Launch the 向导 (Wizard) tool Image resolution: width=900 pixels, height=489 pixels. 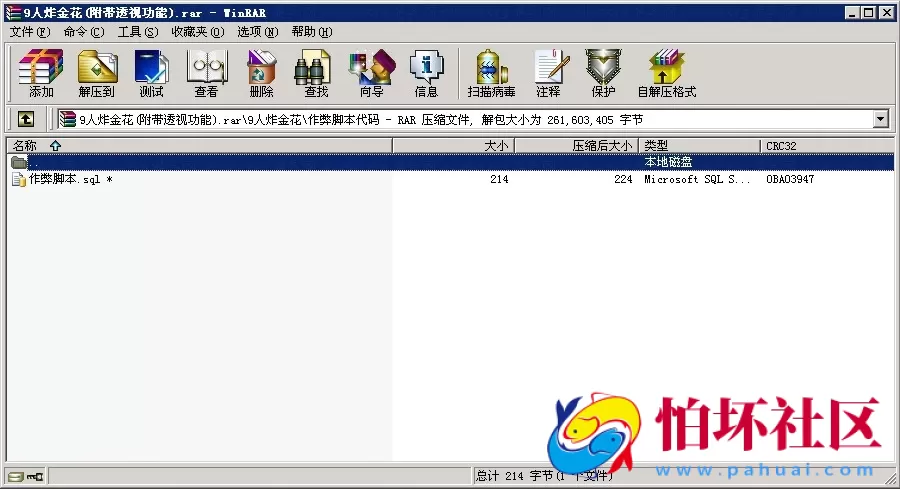click(x=371, y=74)
